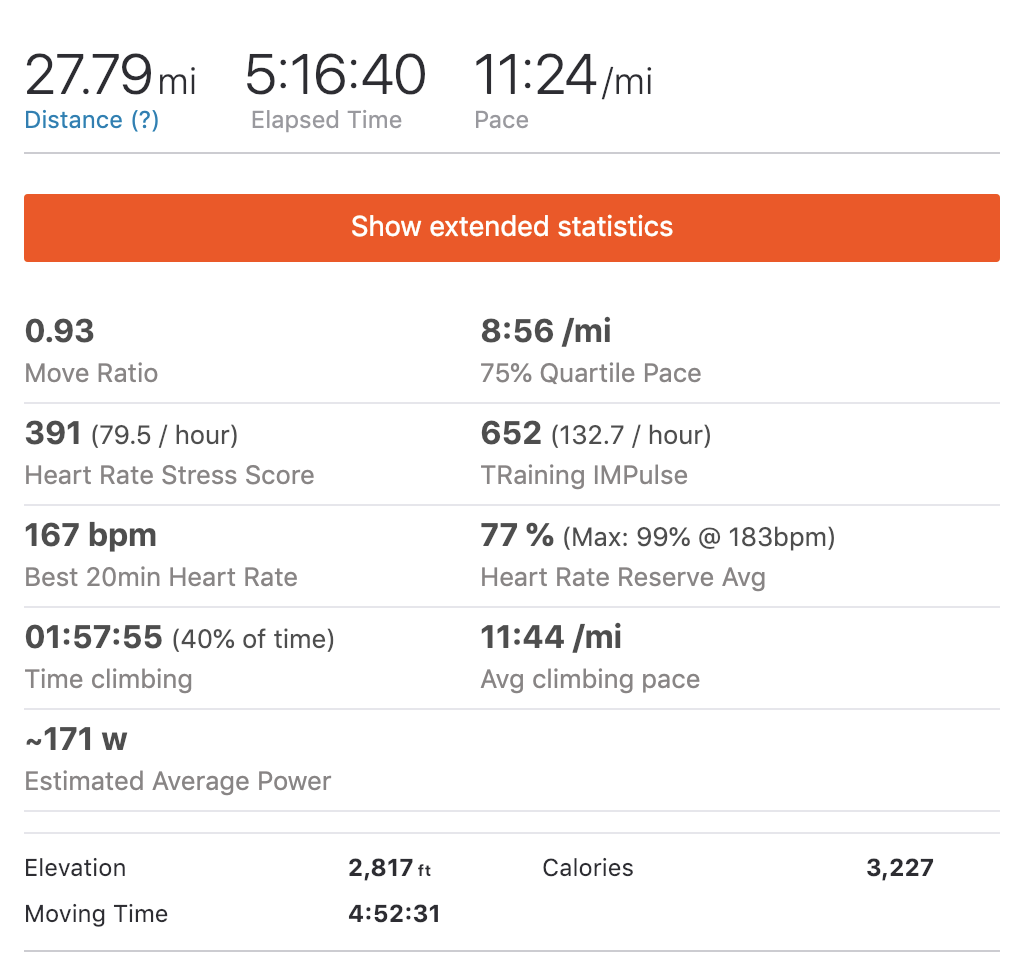Click the 3,227 calories value
The height and width of the screenshot is (968, 1028).
pos(899,868)
